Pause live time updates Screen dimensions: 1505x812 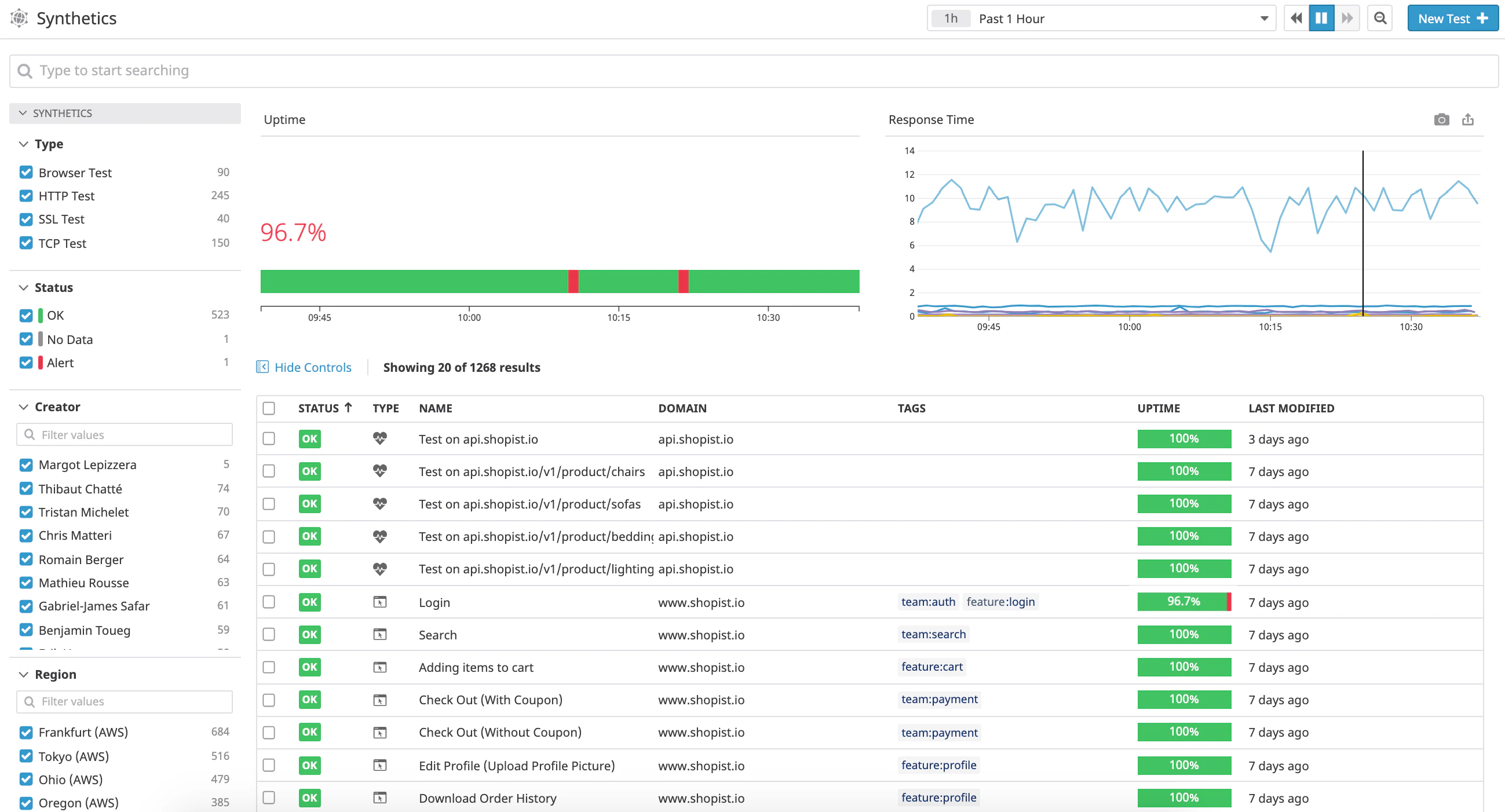[x=1321, y=18]
